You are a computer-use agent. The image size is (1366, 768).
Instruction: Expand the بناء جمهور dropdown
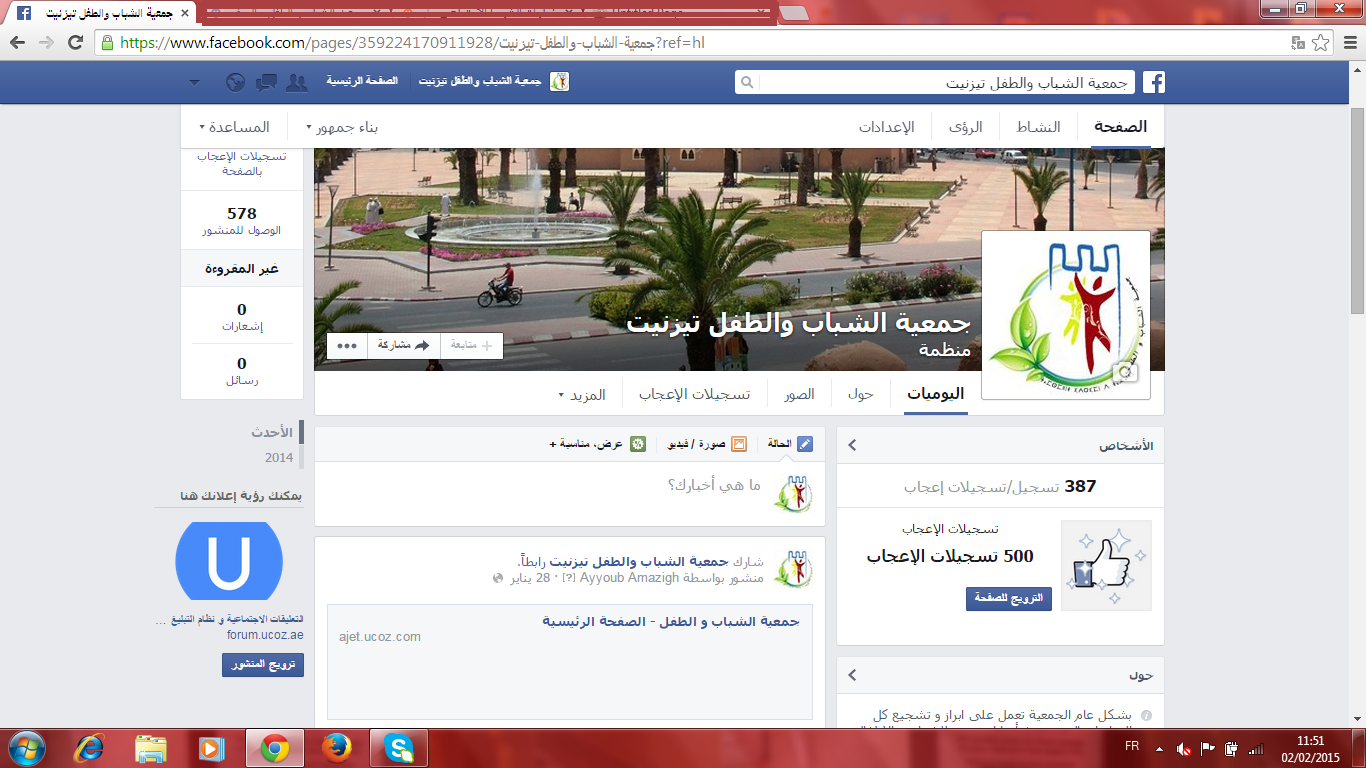pos(341,128)
